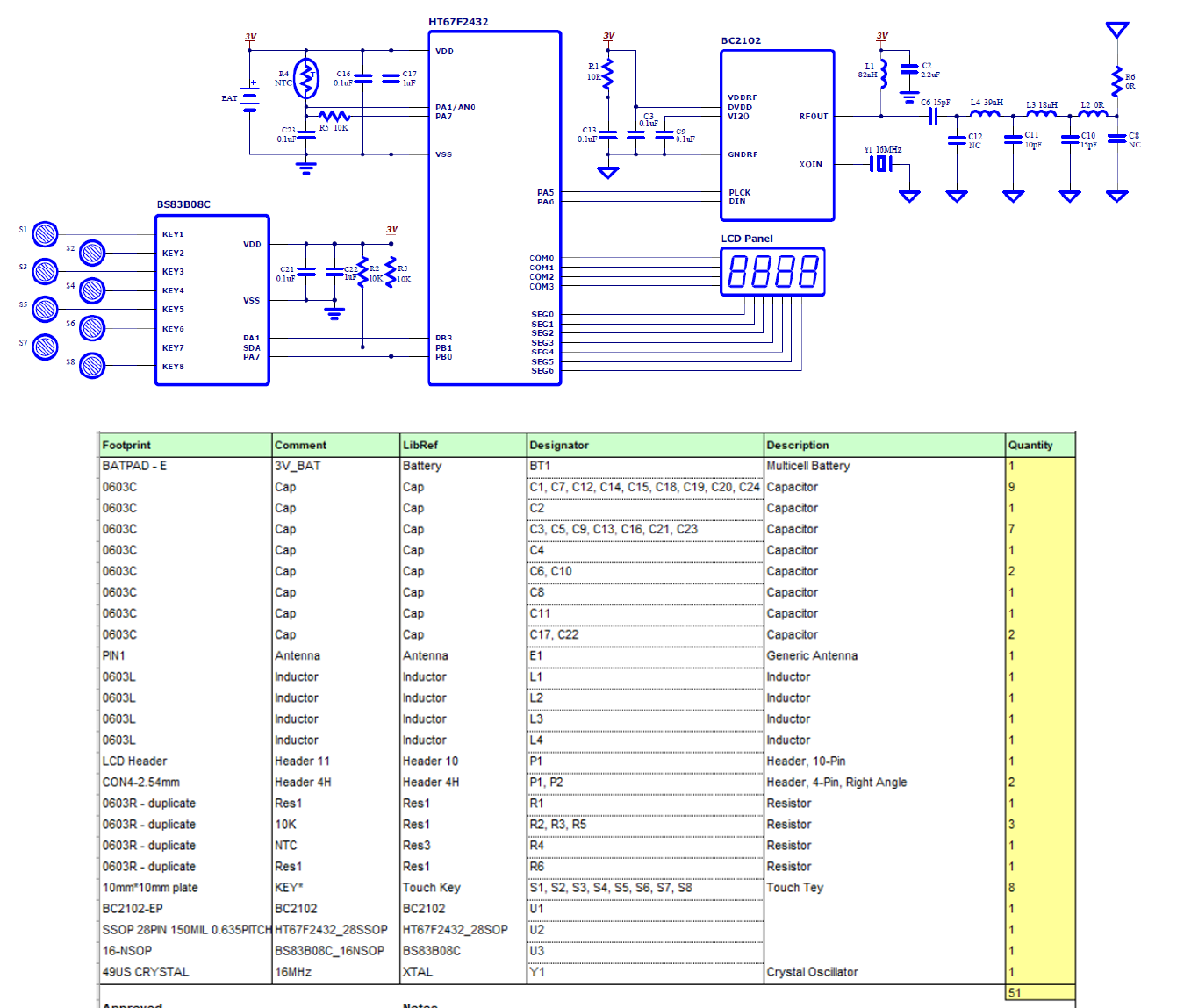Click touch pad S2 symbol
Screen dimensions: 1184x1008
click(92, 254)
